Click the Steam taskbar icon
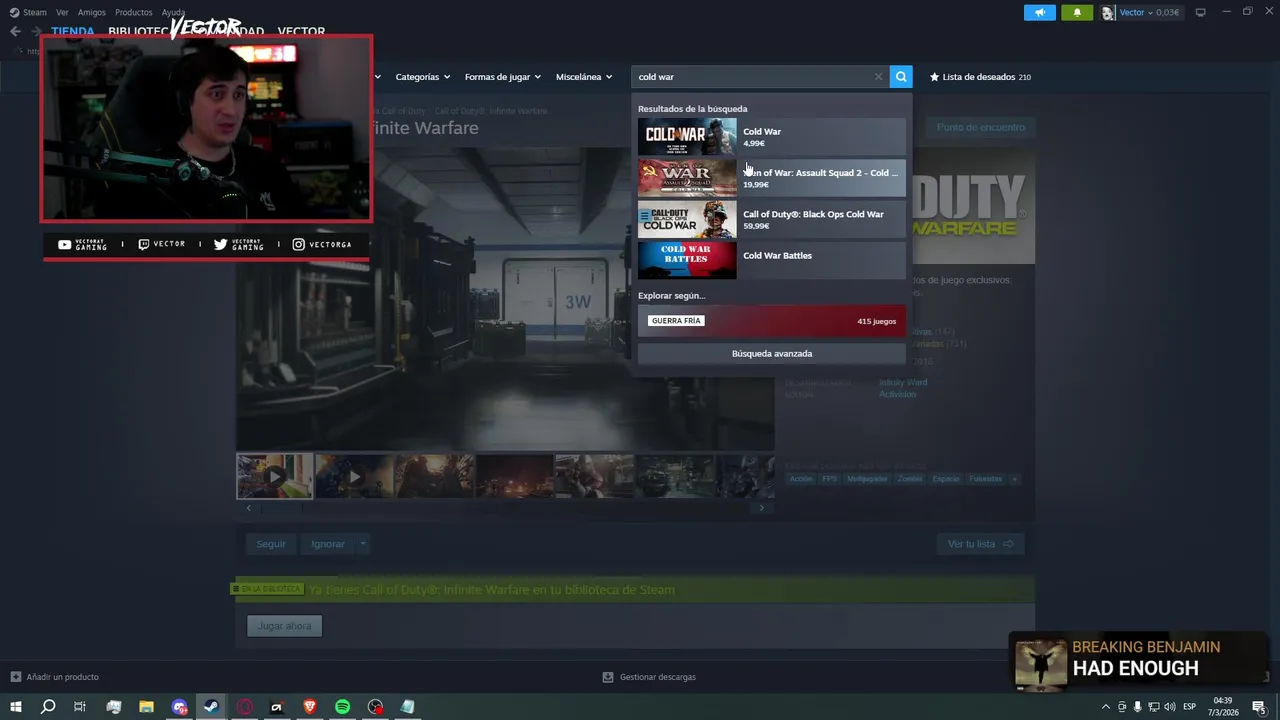Viewport: 1280px width, 720px height. [211, 707]
